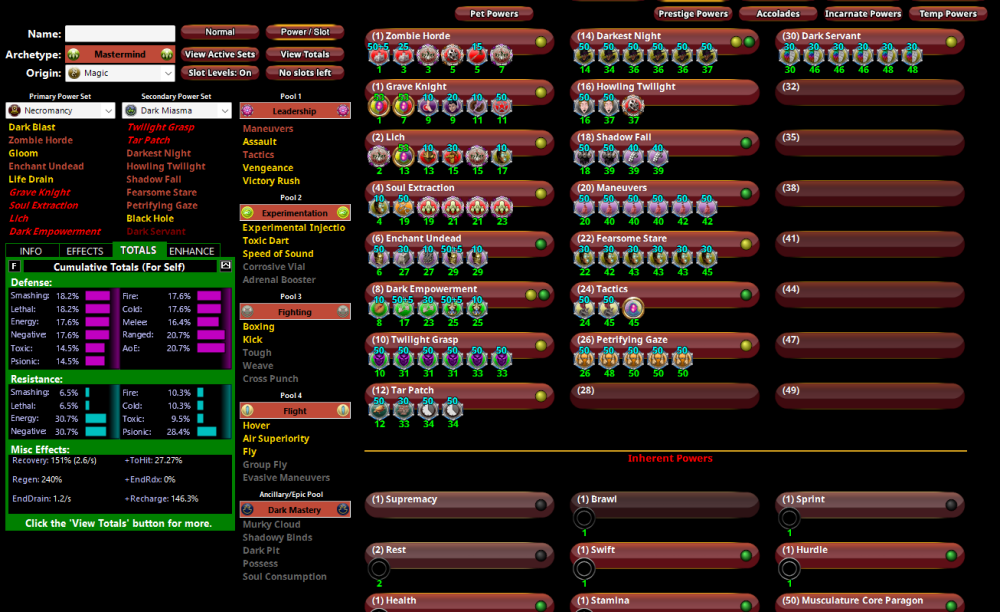Toggle Enchant Undead's green status light
This screenshot has height=612, width=1000.
coord(541,244)
